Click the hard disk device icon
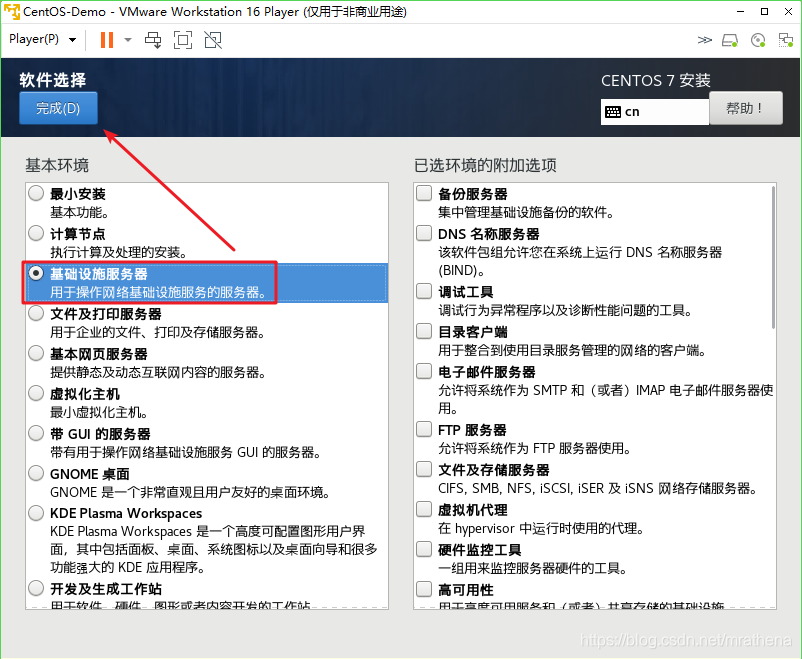802x659 pixels. [730, 40]
